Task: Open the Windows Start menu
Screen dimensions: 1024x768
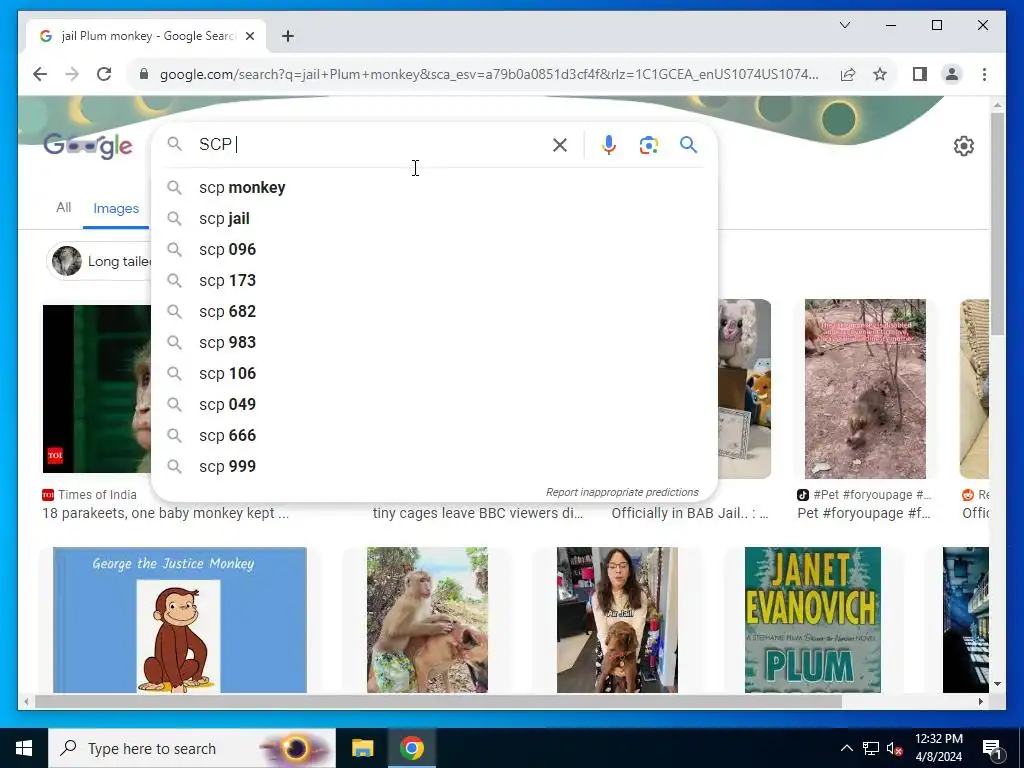Action: [24, 748]
